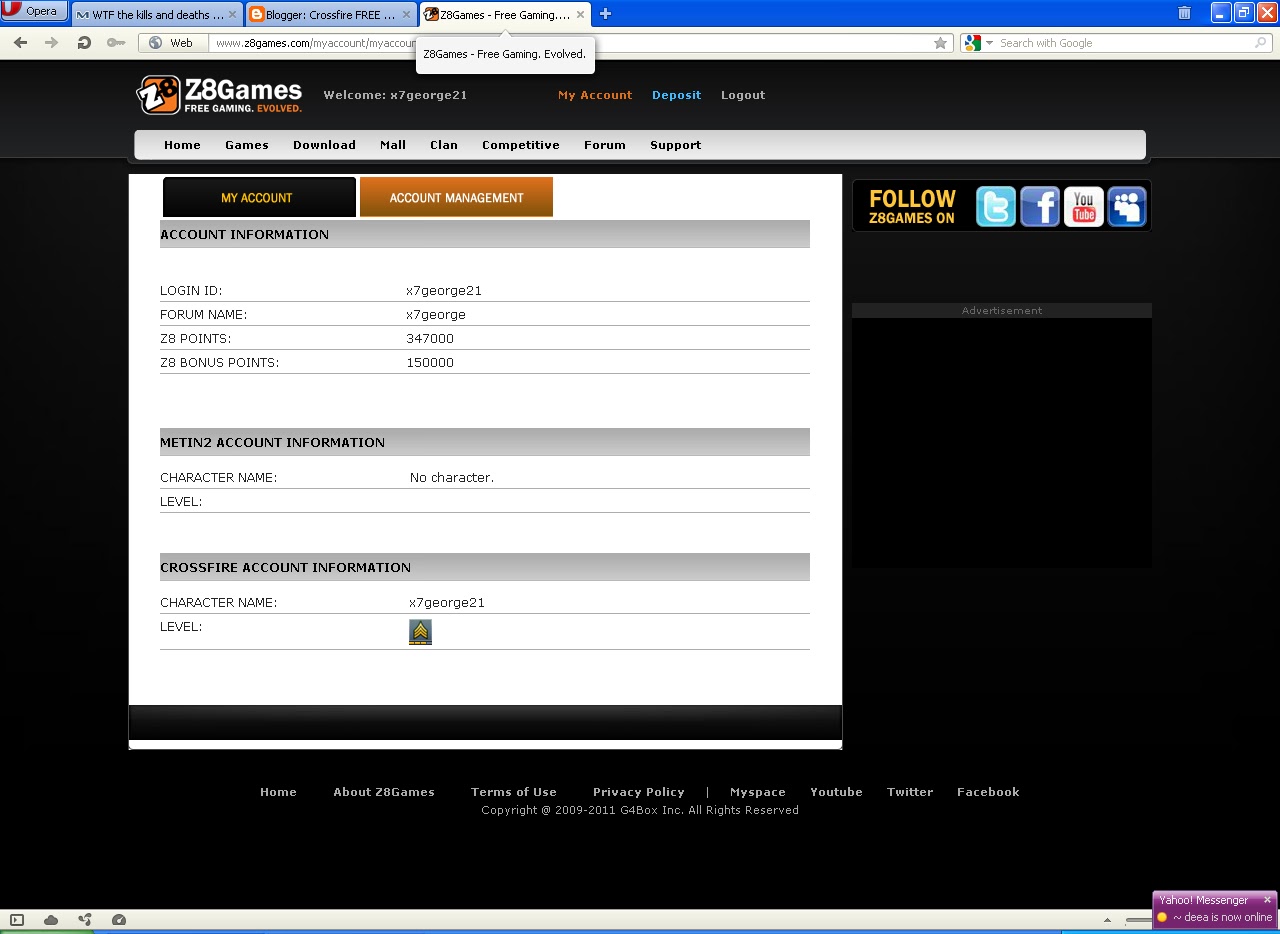Reload the page with the refresh icon

pyautogui.click(x=84, y=43)
